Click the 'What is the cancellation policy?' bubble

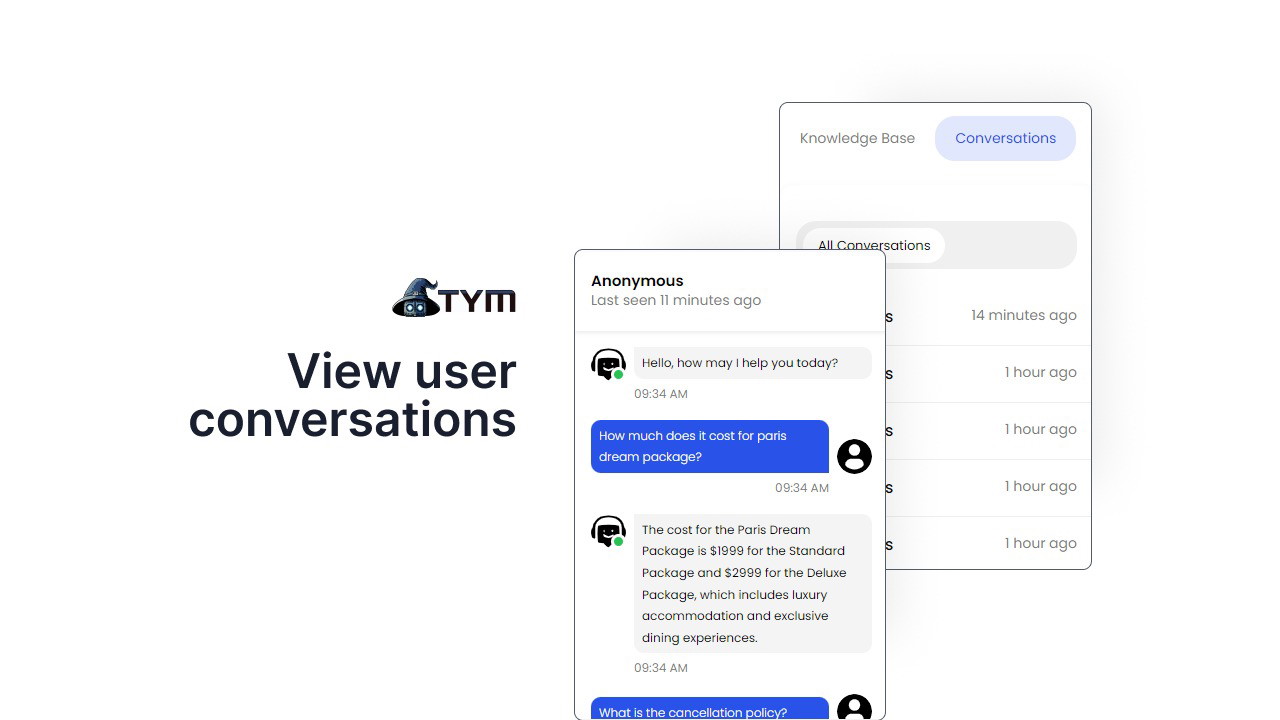(709, 710)
